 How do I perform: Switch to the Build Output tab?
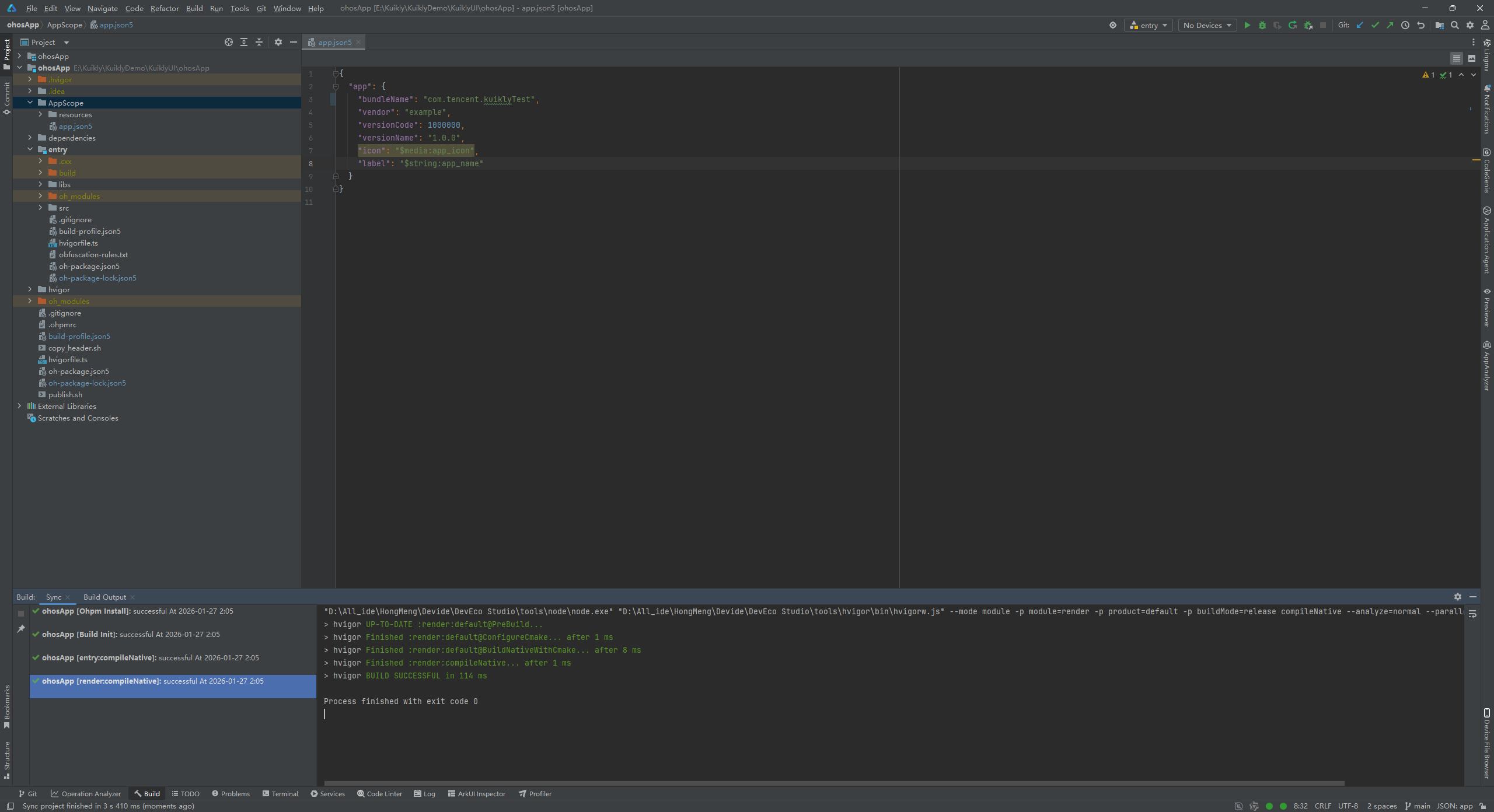coord(104,597)
